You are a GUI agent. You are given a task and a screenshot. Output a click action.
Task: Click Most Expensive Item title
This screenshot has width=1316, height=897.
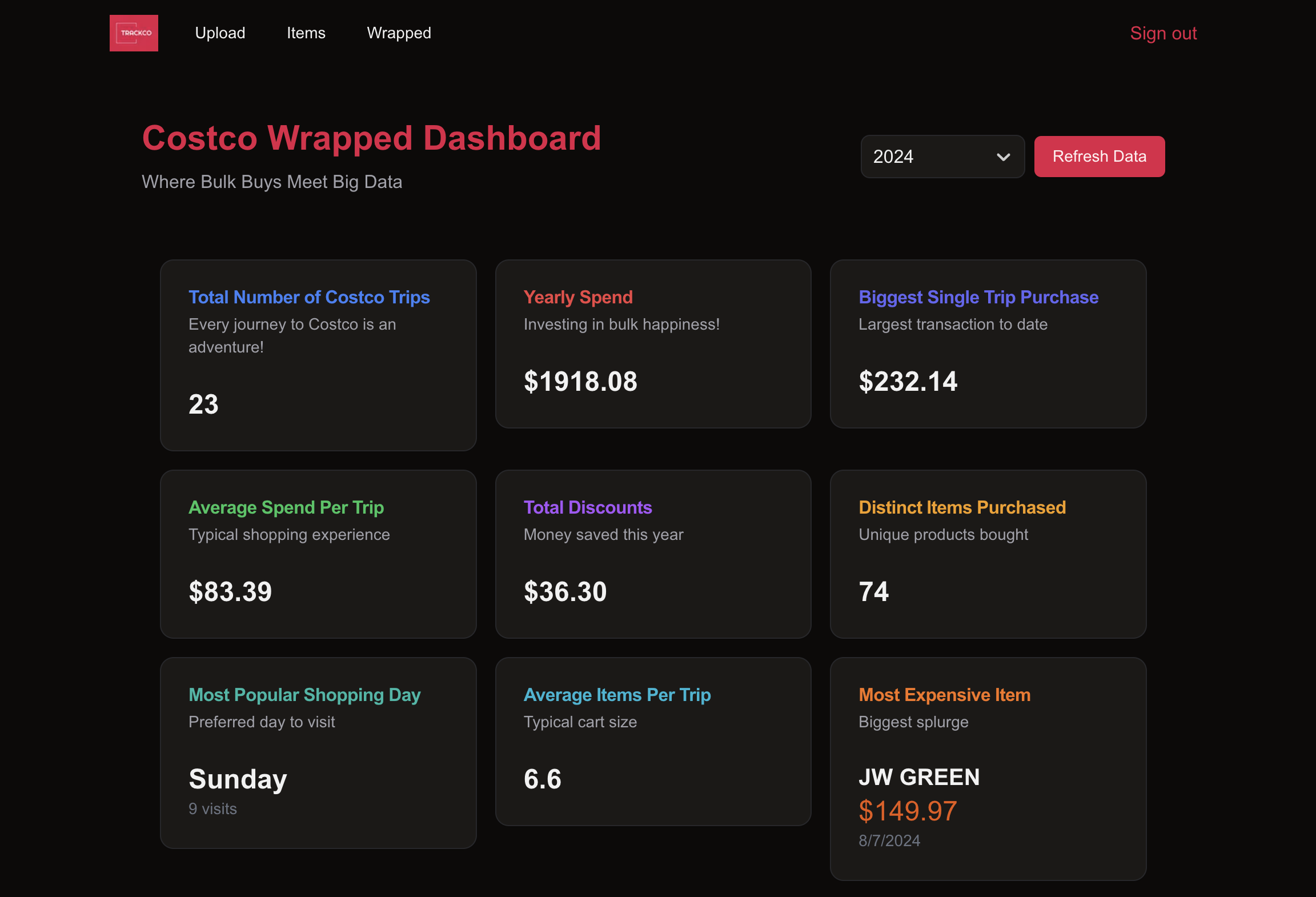point(945,695)
